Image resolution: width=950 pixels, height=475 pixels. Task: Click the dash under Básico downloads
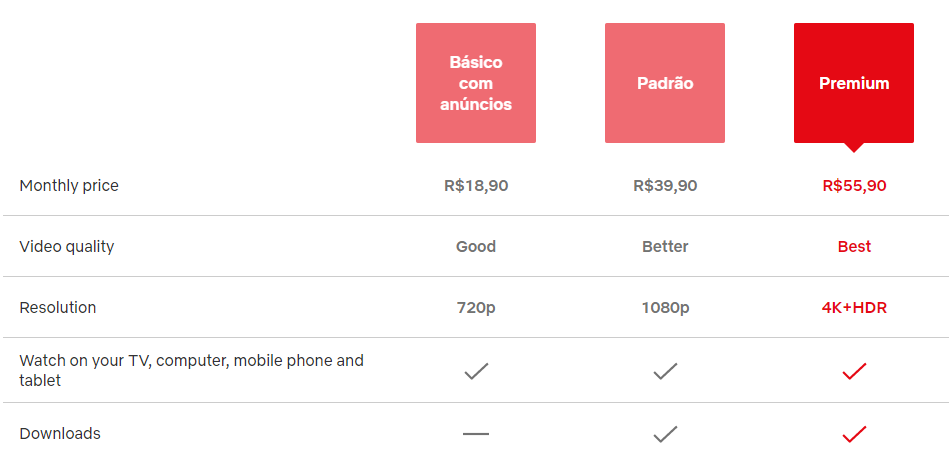tap(476, 434)
